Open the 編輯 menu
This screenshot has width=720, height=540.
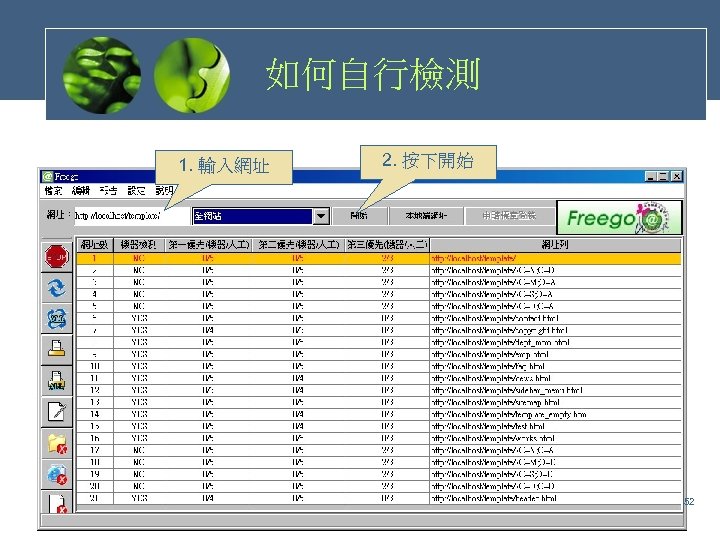click(x=81, y=190)
